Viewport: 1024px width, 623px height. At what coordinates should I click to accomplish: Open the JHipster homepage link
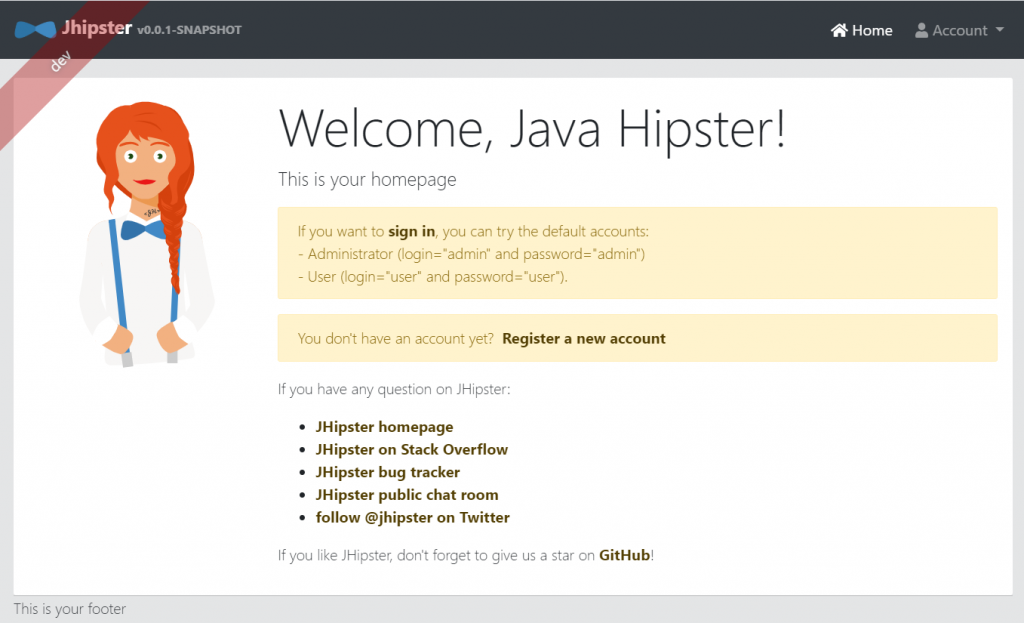[384, 426]
